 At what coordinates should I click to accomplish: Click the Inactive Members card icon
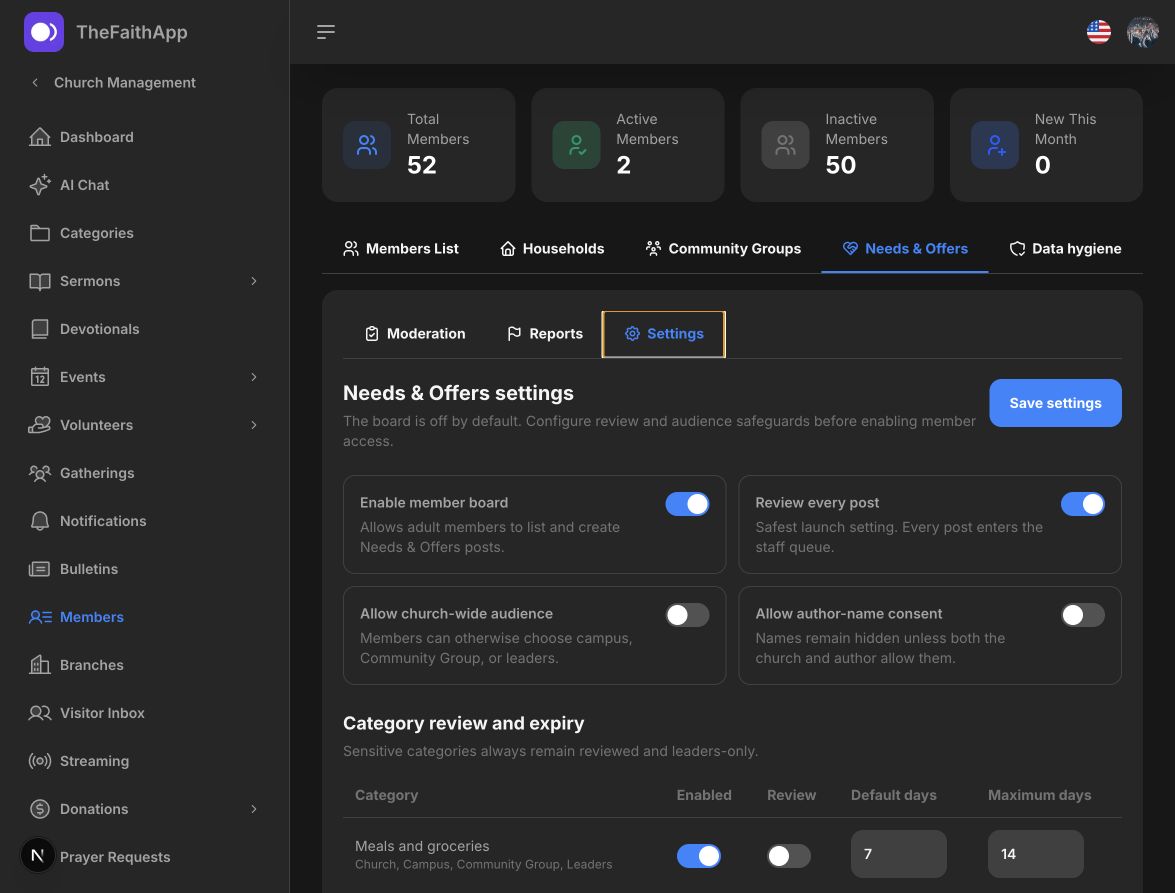point(785,145)
